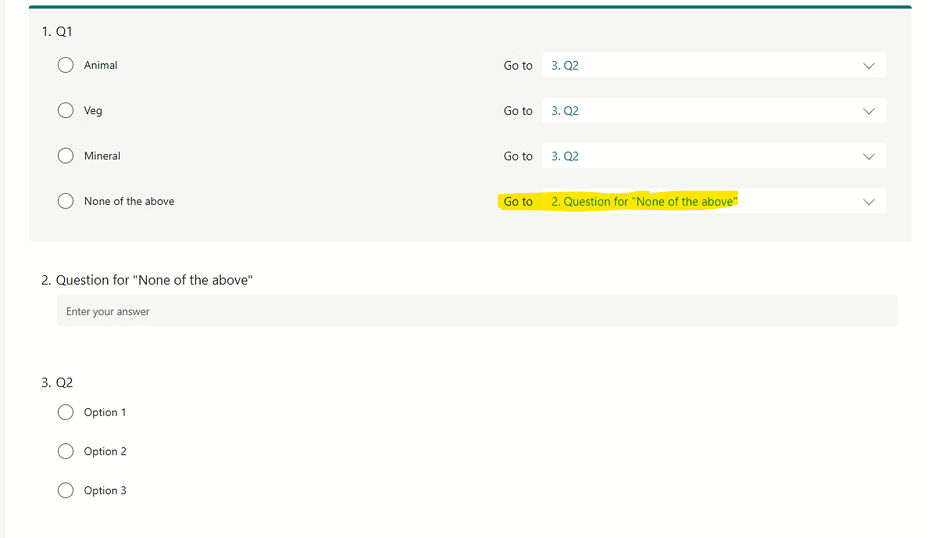Open the Go to dropdown for Animal
The image size is (928, 538).
pos(714,65)
